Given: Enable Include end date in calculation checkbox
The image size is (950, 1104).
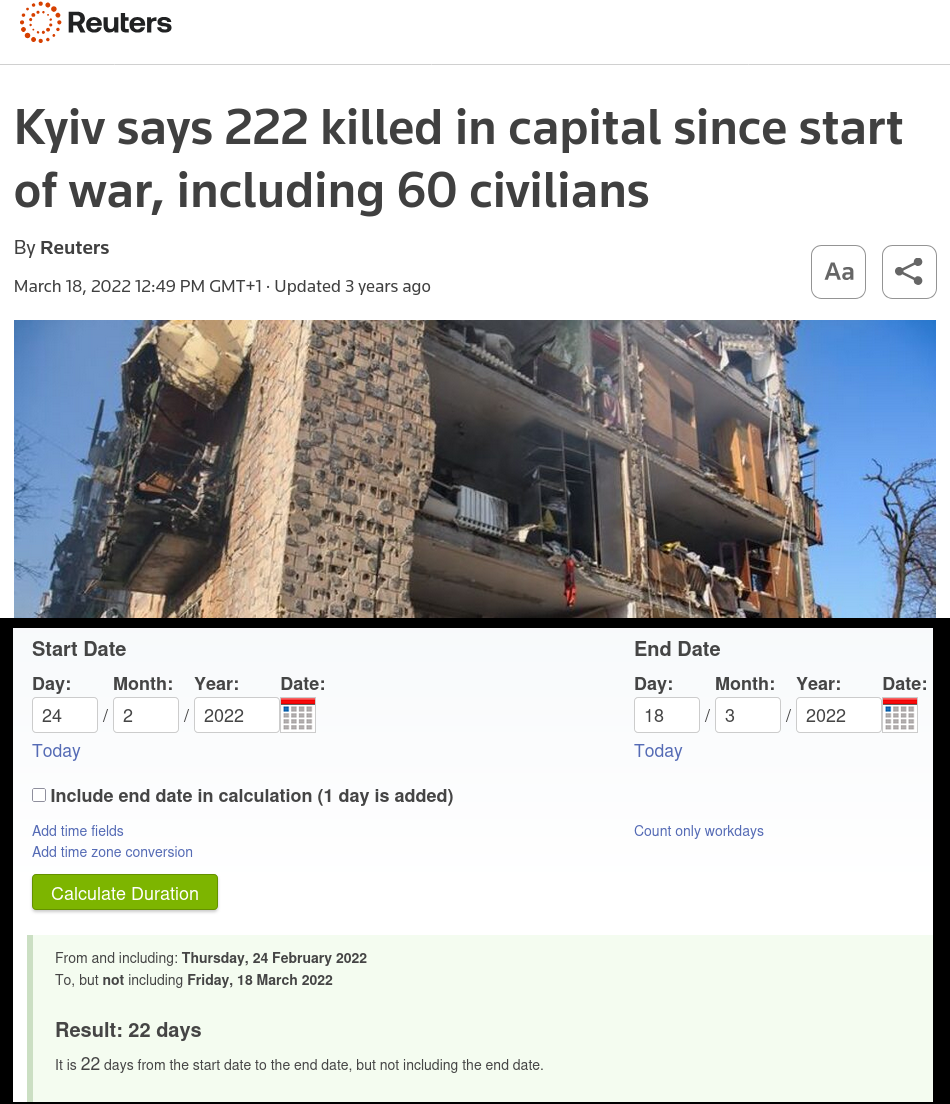Looking at the screenshot, I should tap(39, 795).
